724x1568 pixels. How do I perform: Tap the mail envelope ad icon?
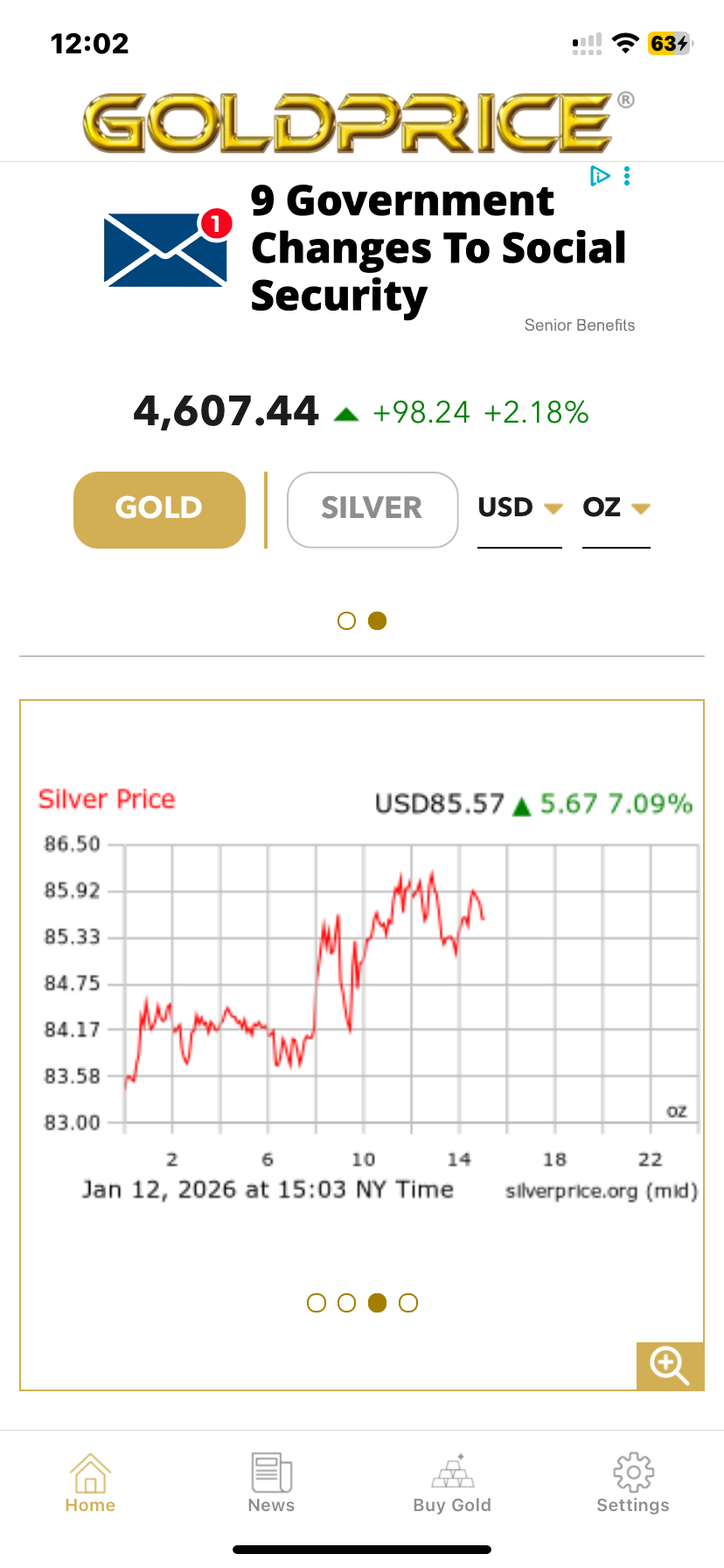pos(166,248)
